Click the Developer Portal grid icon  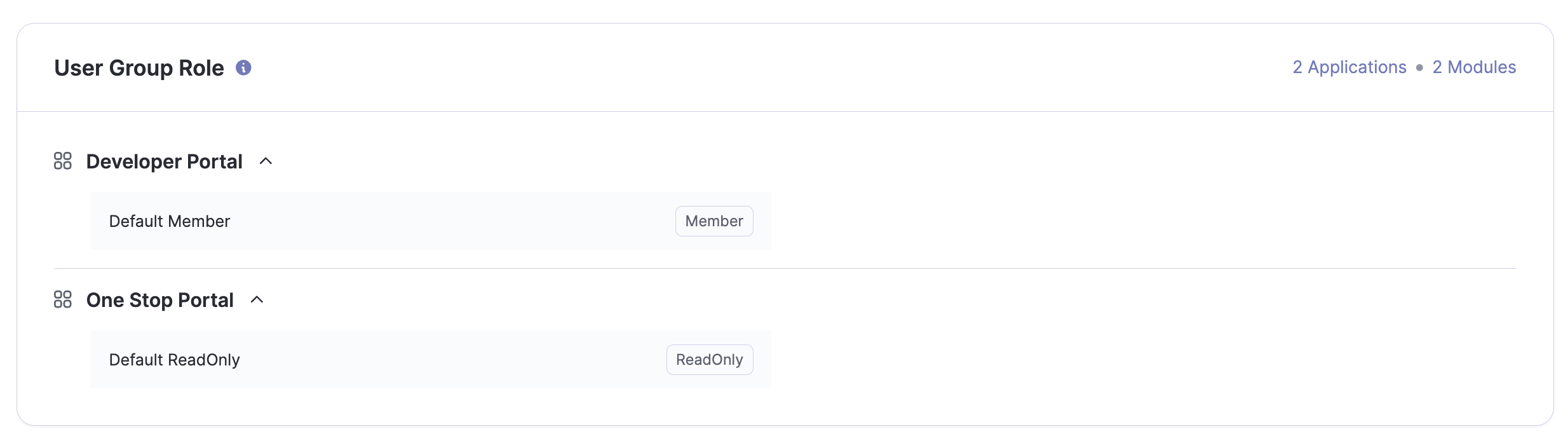click(x=63, y=161)
